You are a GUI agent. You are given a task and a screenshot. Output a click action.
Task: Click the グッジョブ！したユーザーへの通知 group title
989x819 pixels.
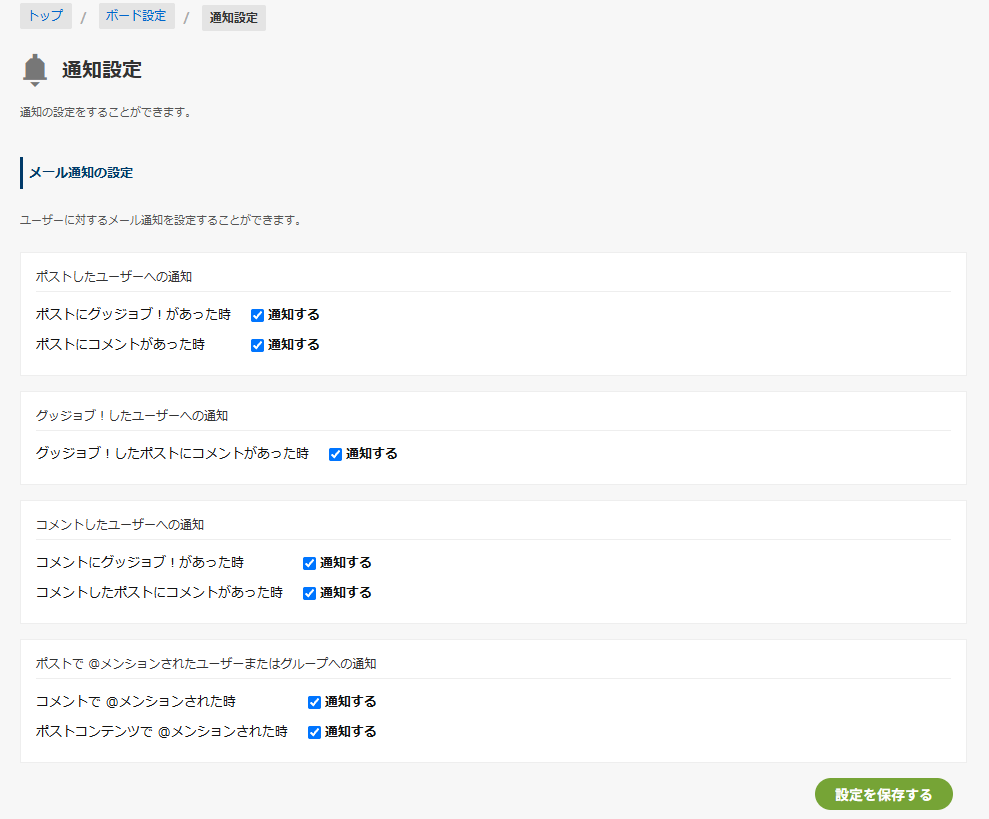(x=132, y=415)
